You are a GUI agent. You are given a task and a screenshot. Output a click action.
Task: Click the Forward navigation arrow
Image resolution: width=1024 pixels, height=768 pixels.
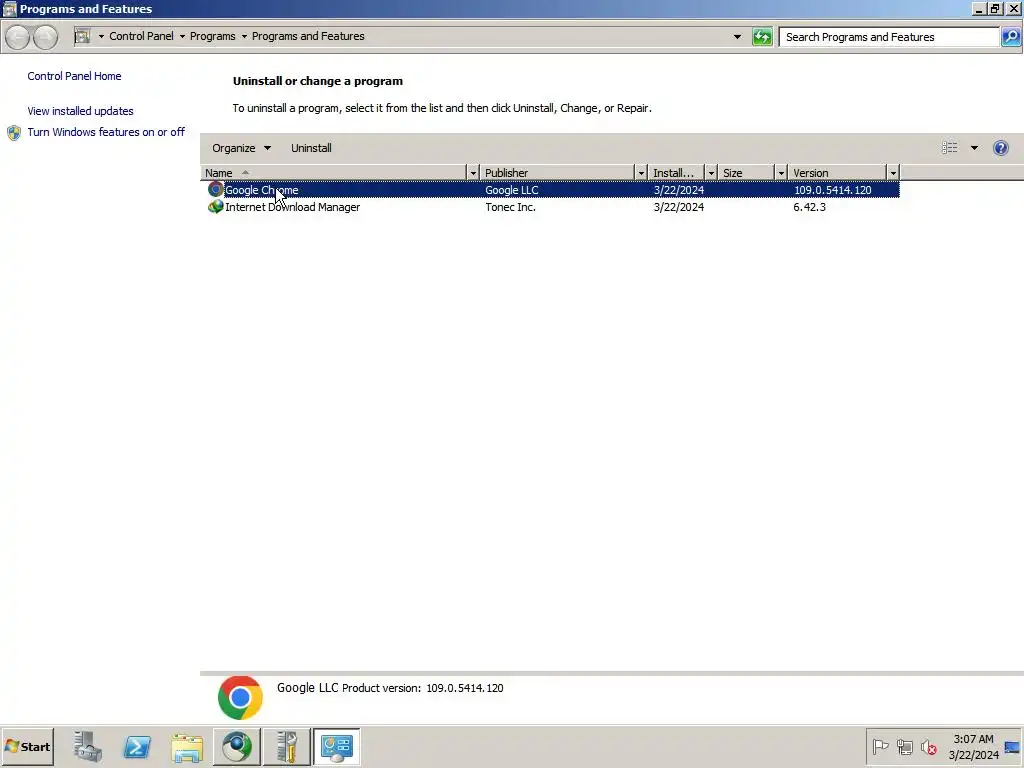point(45,37)
